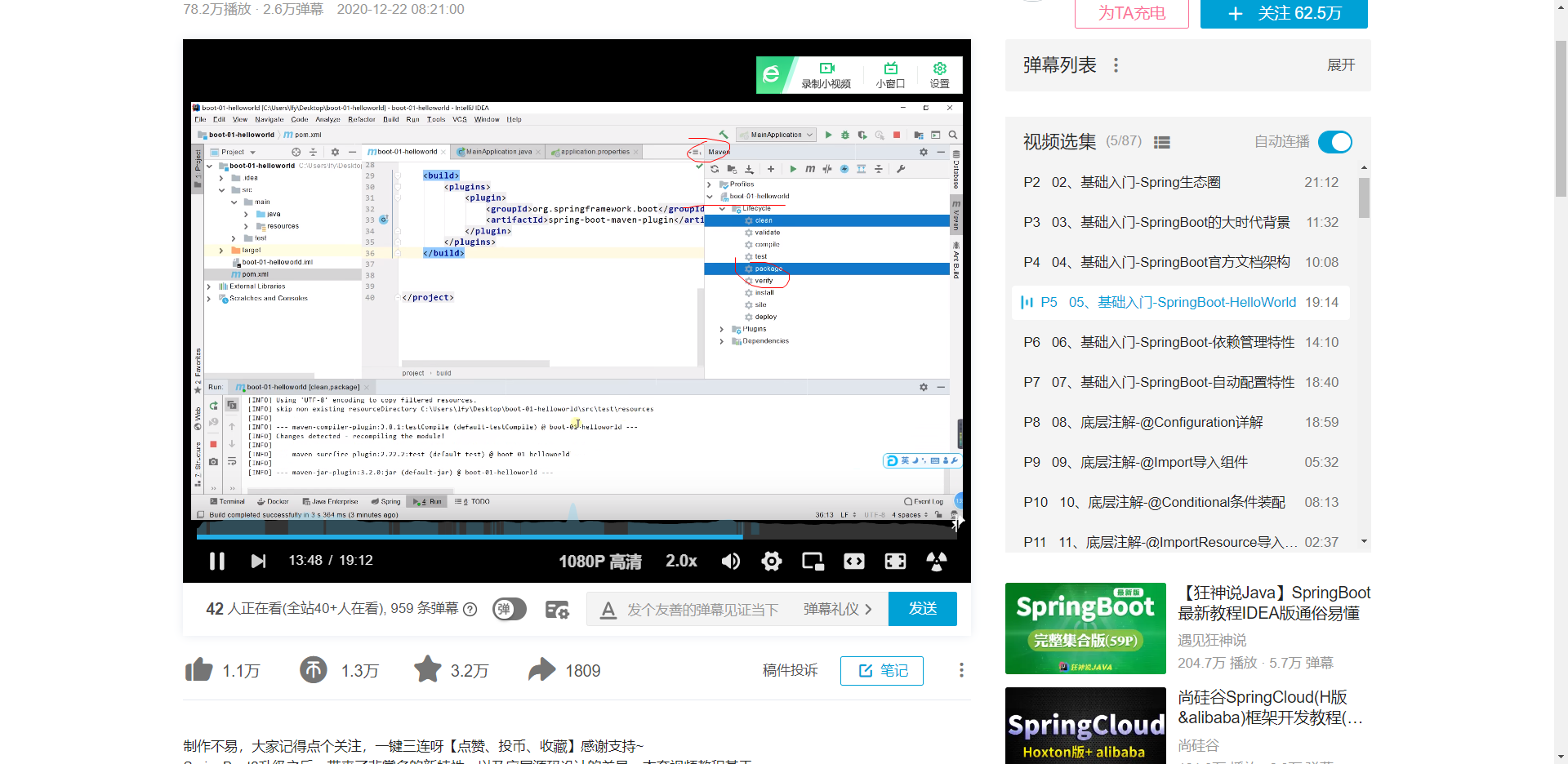Send danmaku with 发送 button
The height and width of the screenshot is (764, 1568).
[x=923, y=609]
